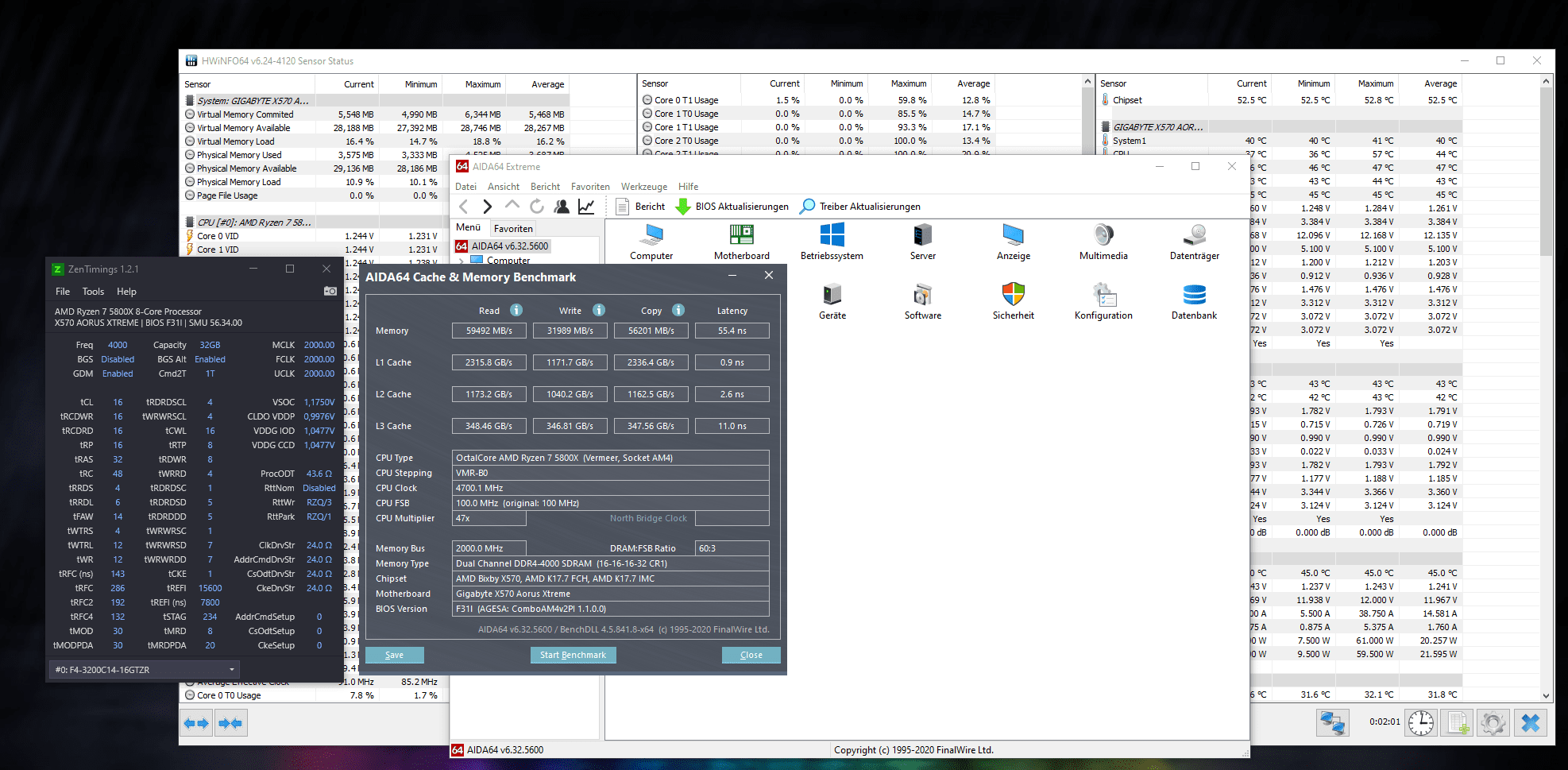
Task: Click HWiNFO right pane scroll down arrow
Action: [1546, 696]
